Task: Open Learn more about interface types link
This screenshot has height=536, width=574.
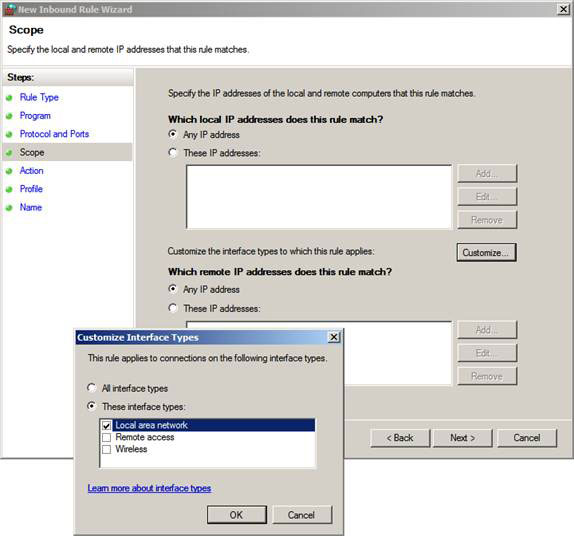Action: pyautogui.click(x=149, y=488)
